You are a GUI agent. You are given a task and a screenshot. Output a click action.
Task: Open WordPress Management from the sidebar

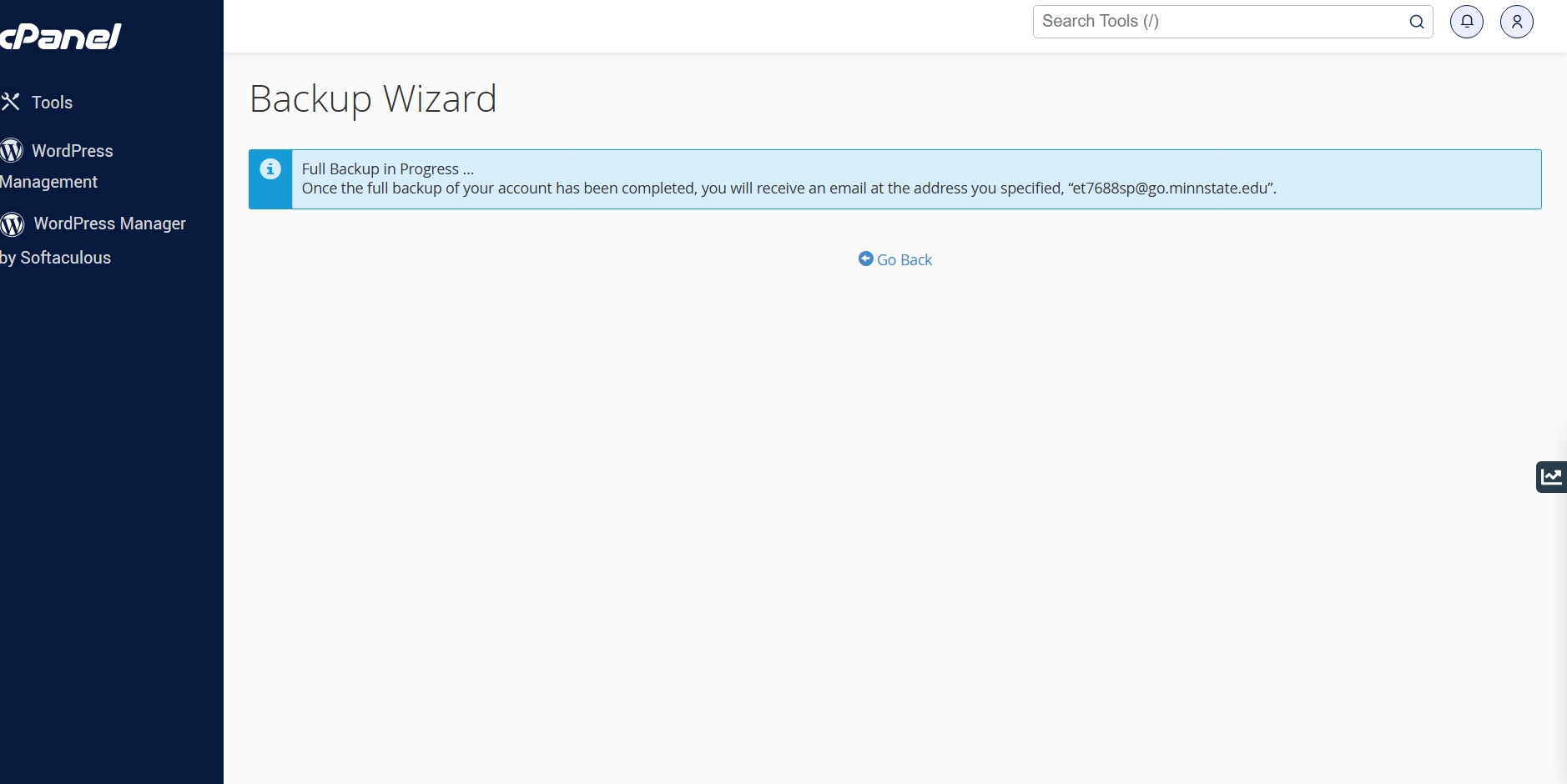click(72, 151)
